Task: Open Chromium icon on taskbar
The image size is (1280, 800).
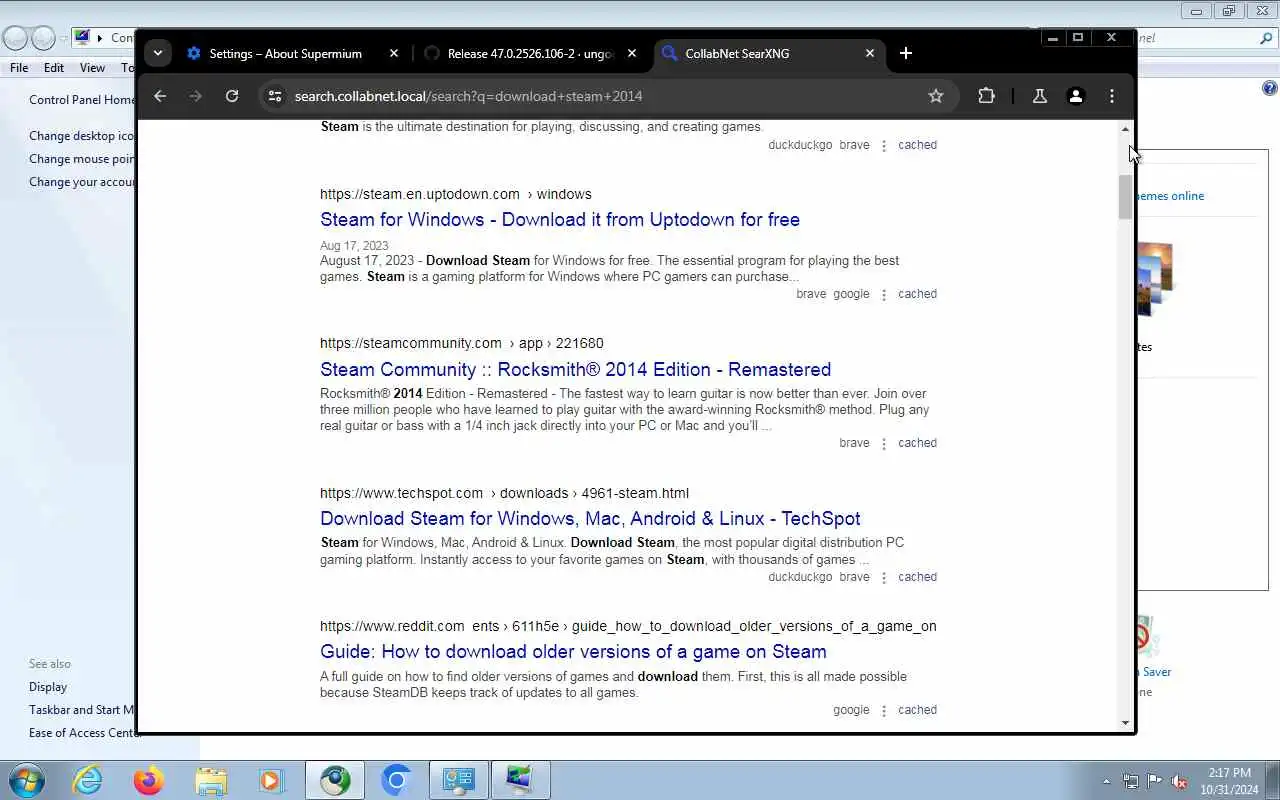Action: [397, 780]
